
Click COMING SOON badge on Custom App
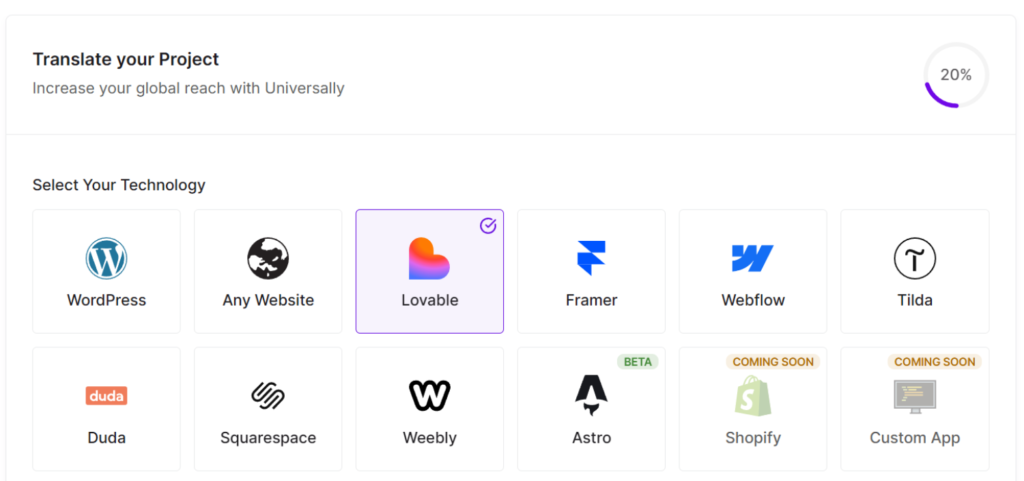click(935, 362)
